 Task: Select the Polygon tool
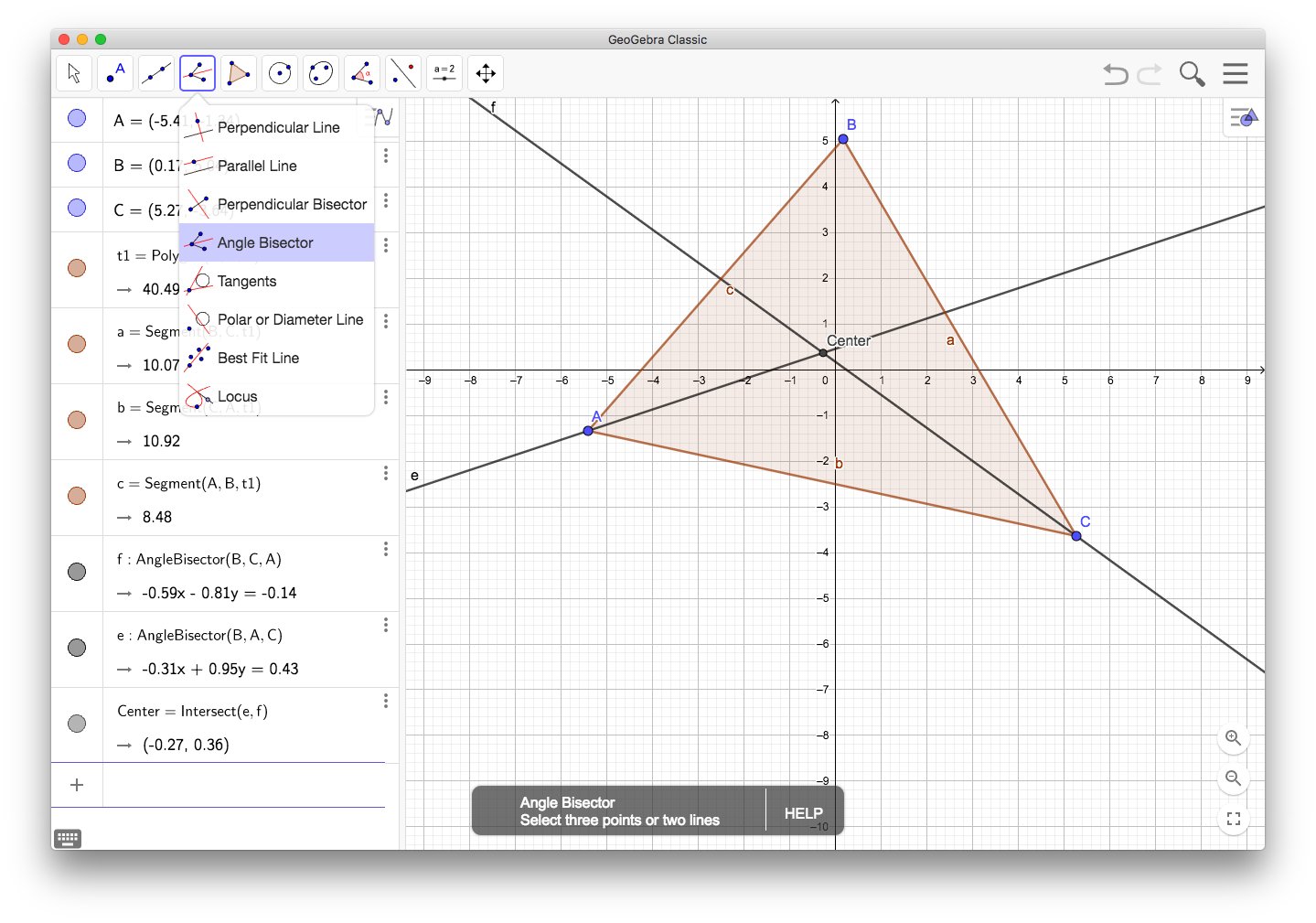coord(238,73)
